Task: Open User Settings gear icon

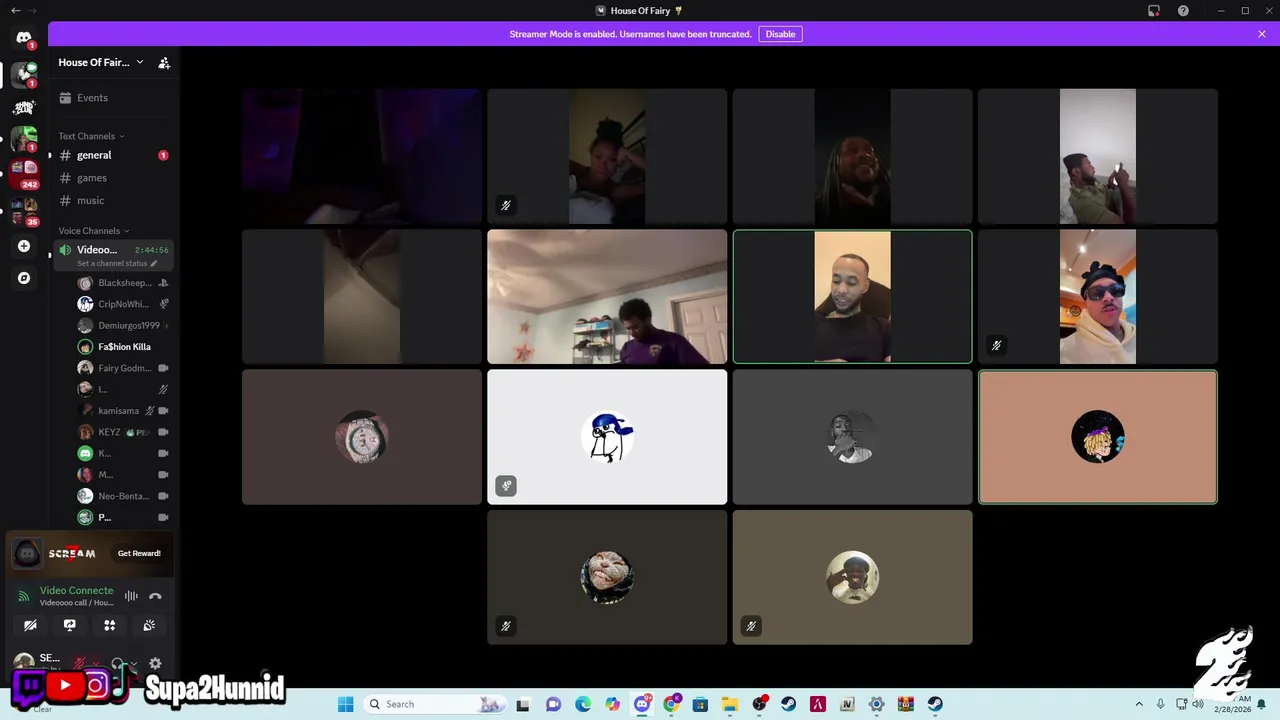Action: (x=155, y=663)
